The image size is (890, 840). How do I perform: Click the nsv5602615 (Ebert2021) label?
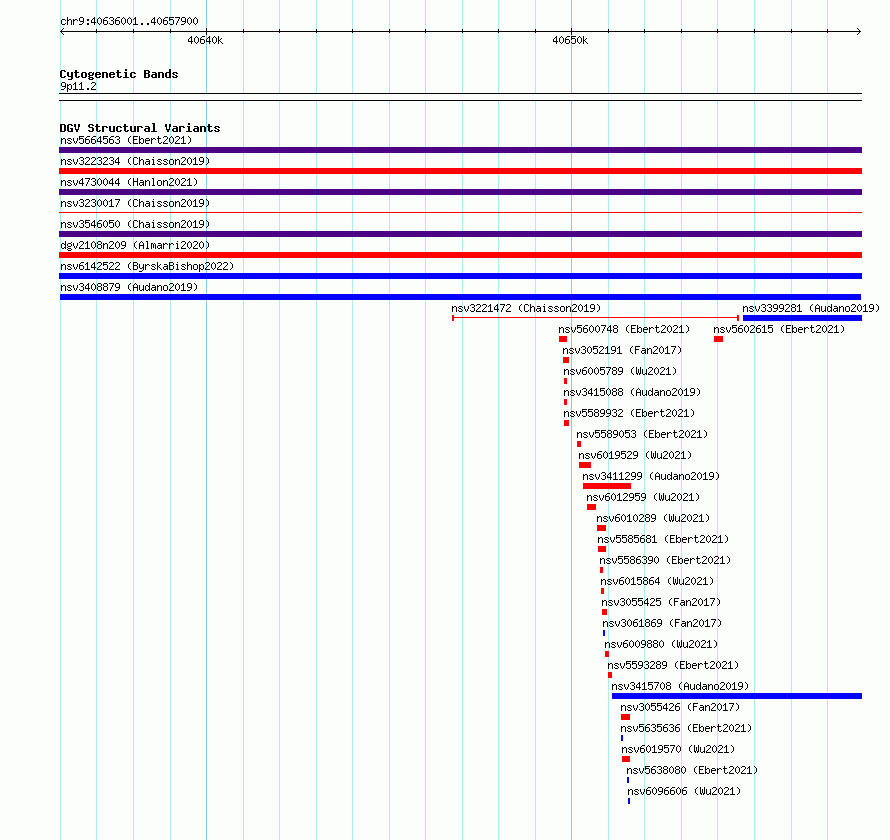coord(779,329)
